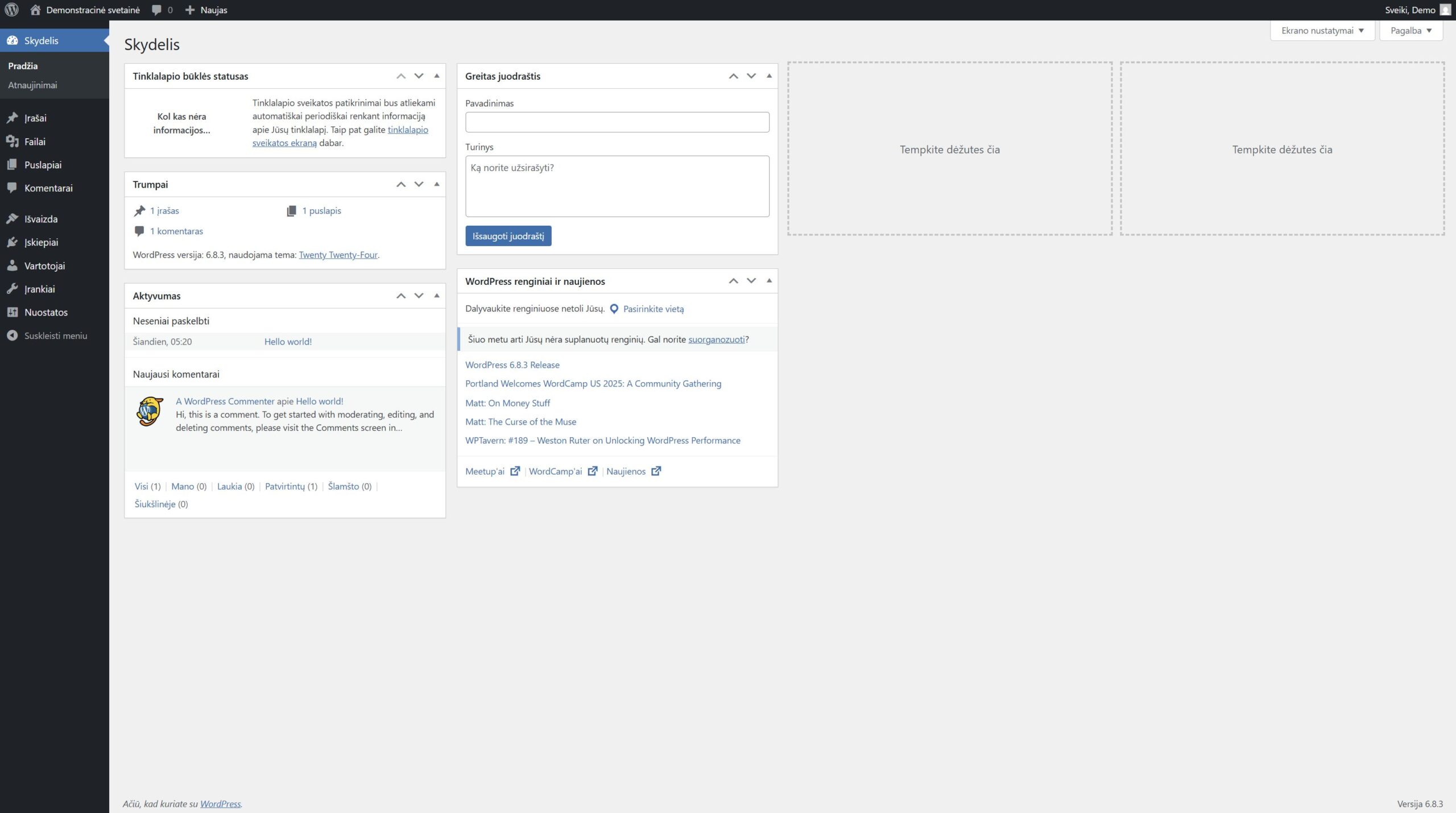
Task: Open the Ekrano nustatymai dropdown
Action: point(1322,31)
